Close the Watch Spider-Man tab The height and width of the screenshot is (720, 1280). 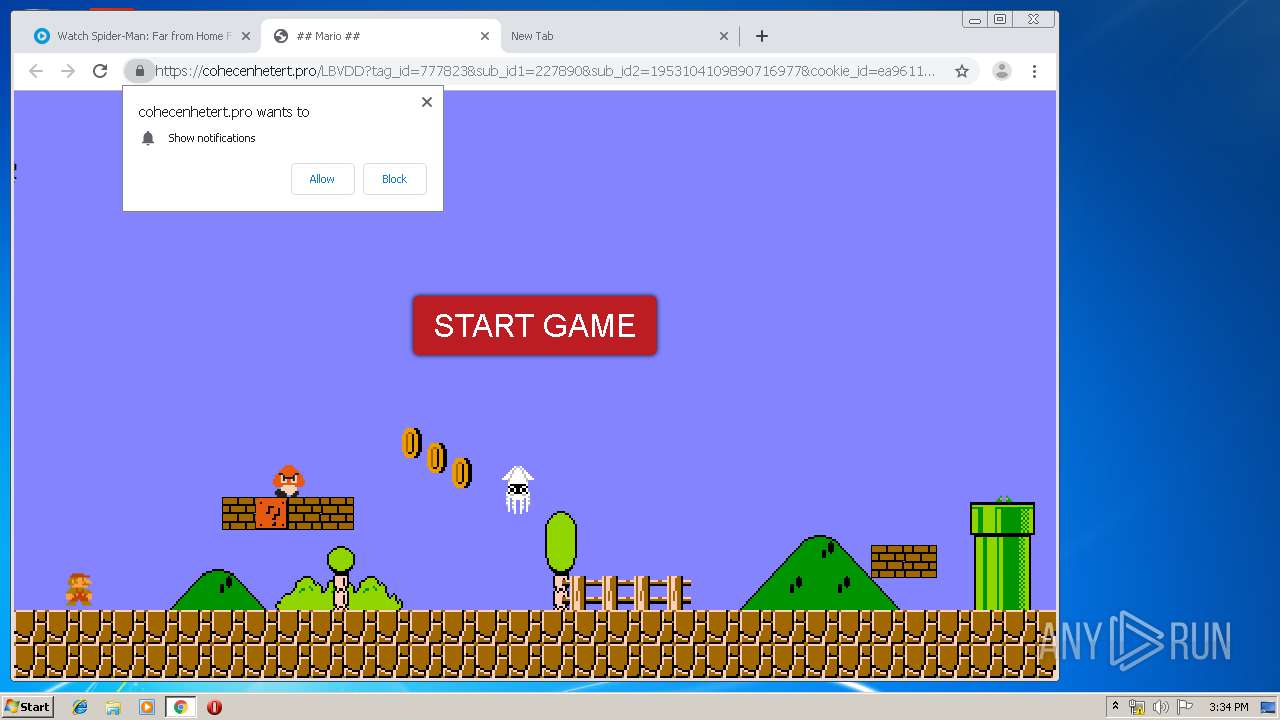pos(246,36)
